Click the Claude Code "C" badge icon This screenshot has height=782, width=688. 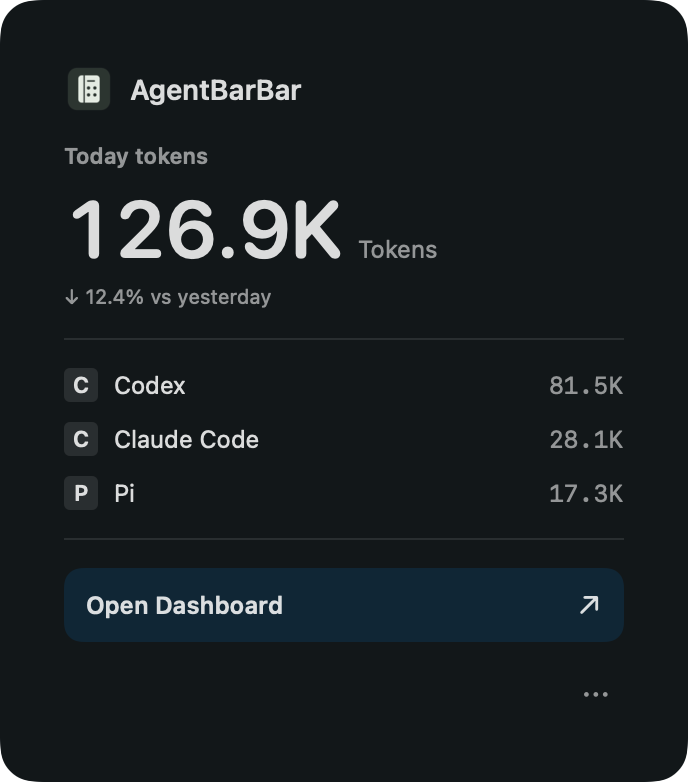tap(81, 439)
